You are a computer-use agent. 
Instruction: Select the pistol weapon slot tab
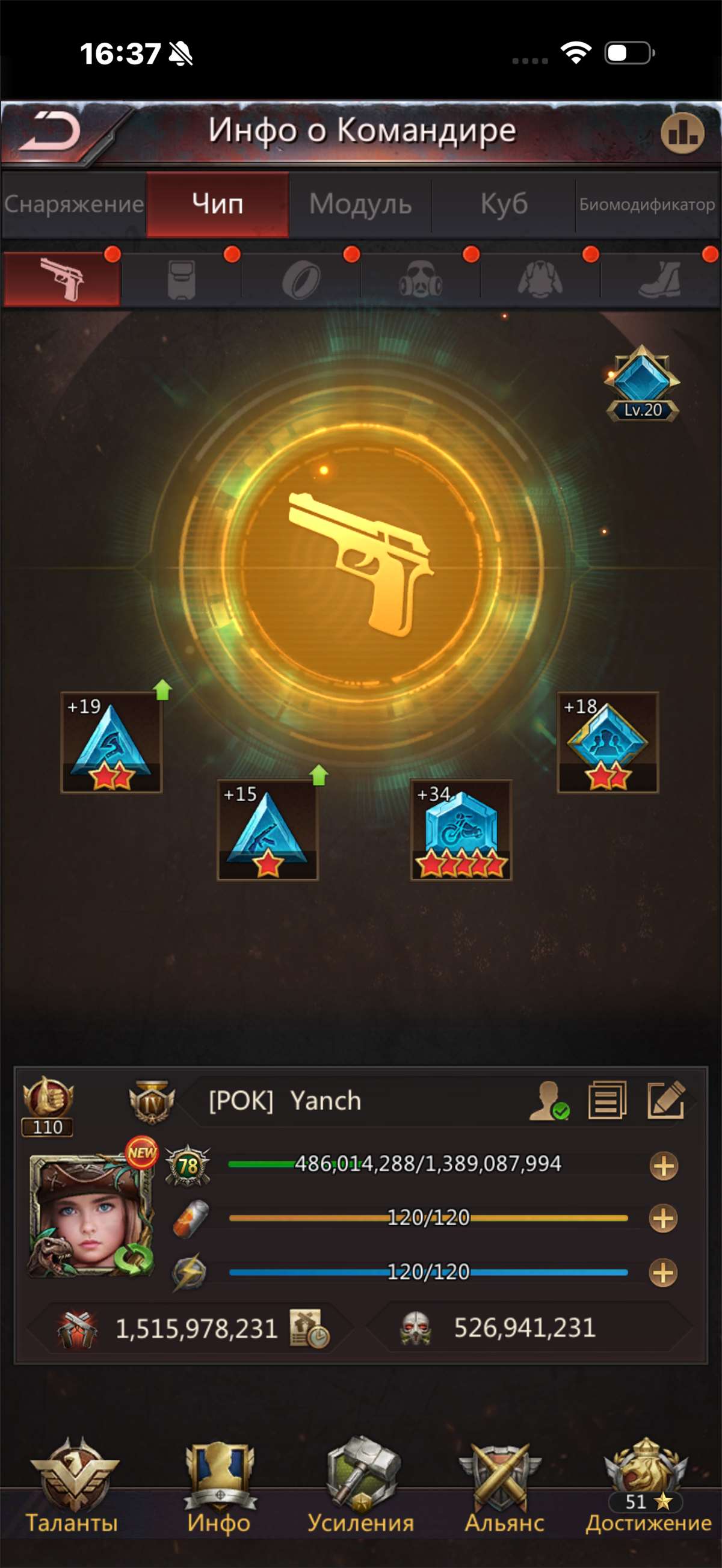[62, 278]
